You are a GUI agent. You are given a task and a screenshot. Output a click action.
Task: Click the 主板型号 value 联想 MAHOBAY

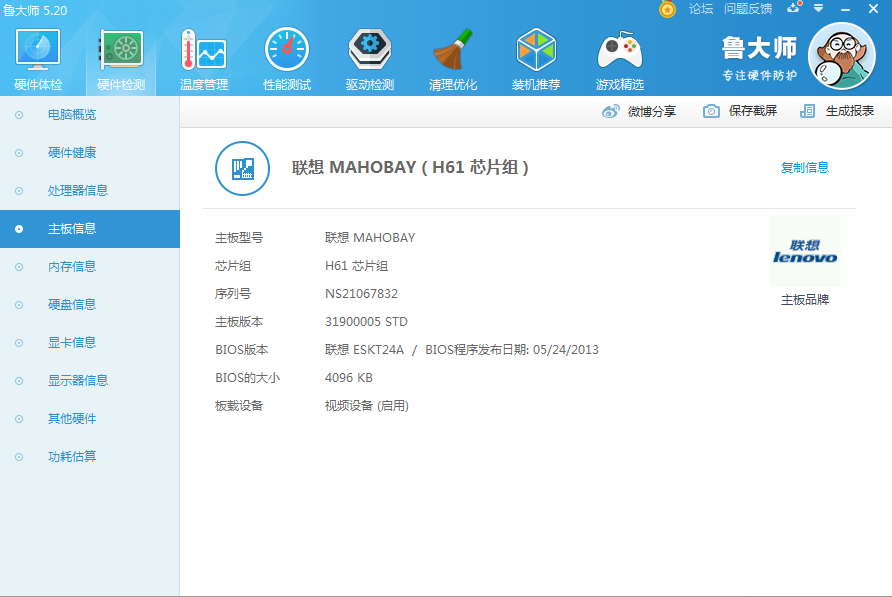(x=370, y=238)
